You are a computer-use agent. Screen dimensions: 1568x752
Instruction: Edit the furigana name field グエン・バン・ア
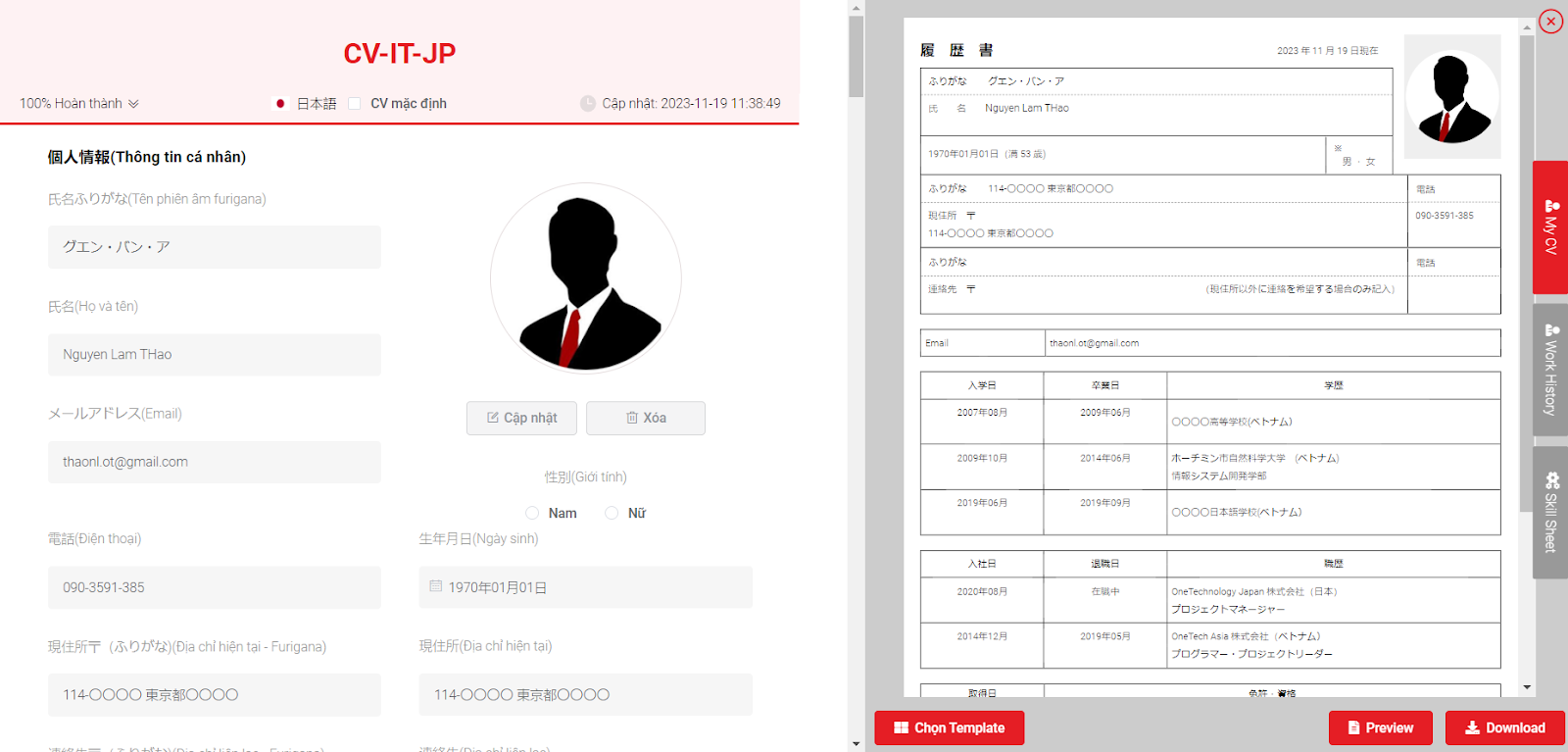[x=215, y=247]
